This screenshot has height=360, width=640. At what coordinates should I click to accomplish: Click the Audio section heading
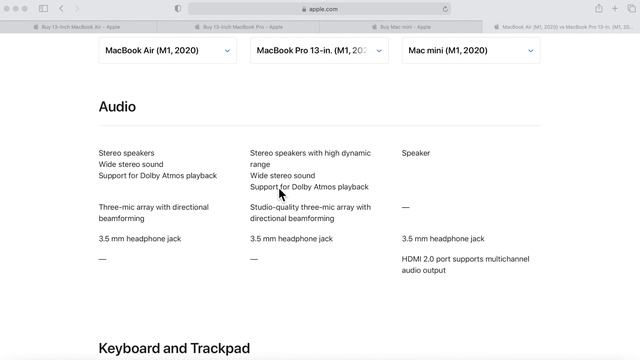click(x=117, y=107)
